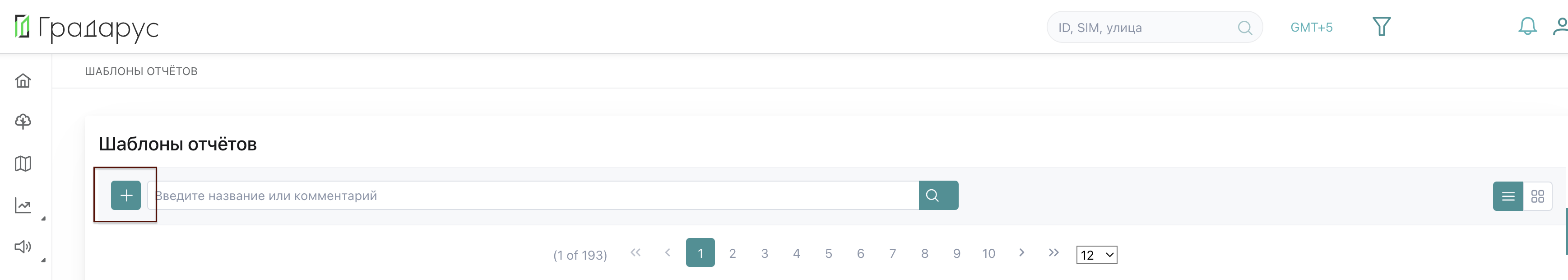Open the filter funnel icon
1568x280 pixels.
(1381, 27)
